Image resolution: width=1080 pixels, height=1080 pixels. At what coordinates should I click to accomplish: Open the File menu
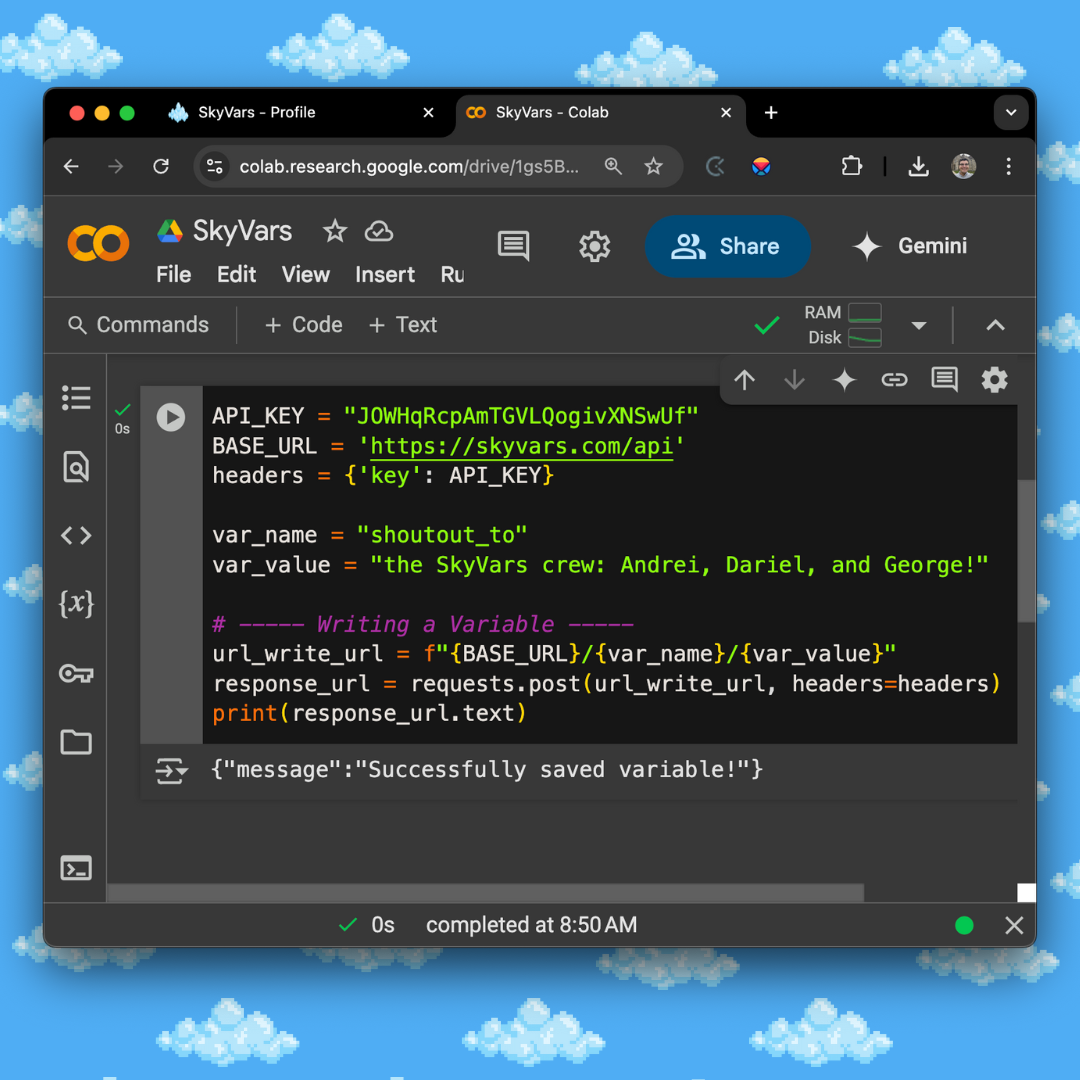click(173, 275)
